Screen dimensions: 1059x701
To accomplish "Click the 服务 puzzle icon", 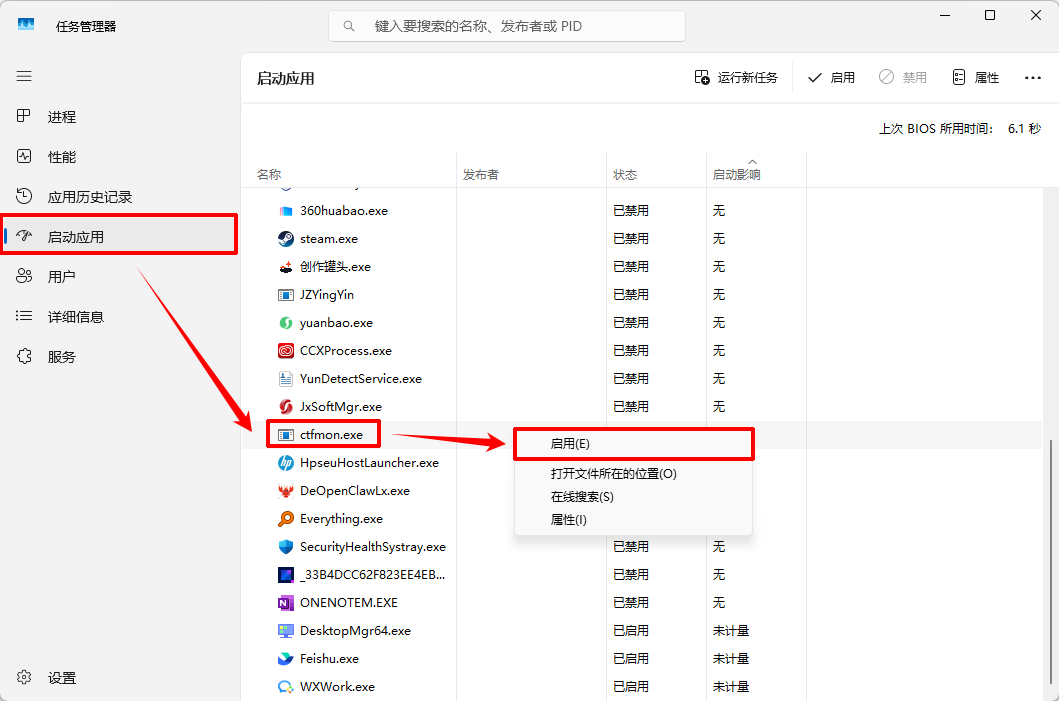I will (24, 357).
